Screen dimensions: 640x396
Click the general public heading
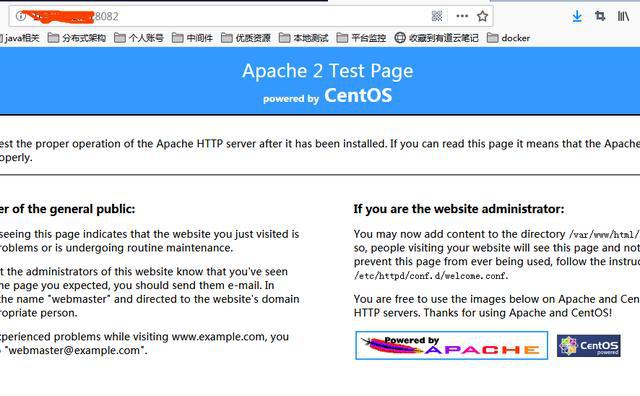point(67,209)
